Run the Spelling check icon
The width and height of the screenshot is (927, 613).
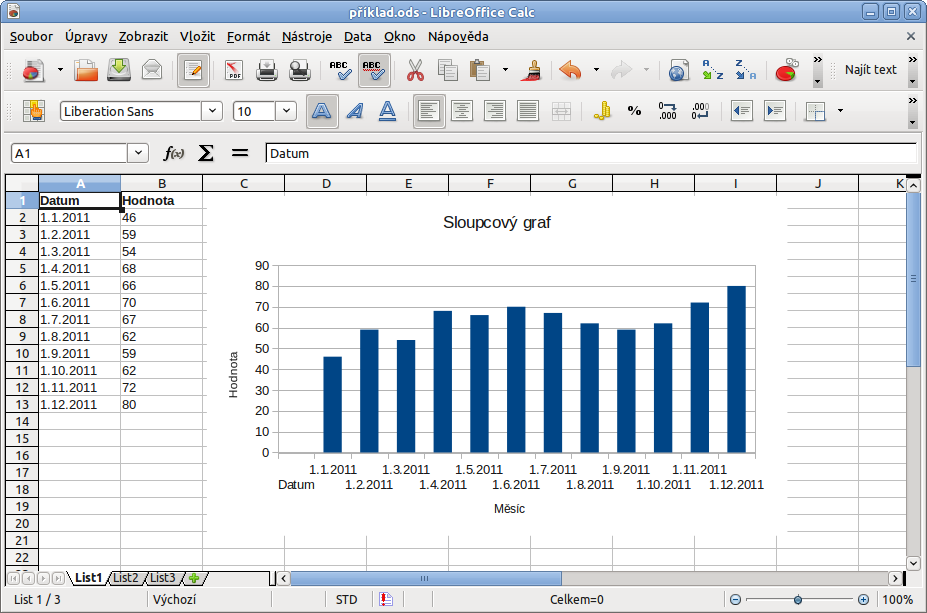(x=341, y=70)
